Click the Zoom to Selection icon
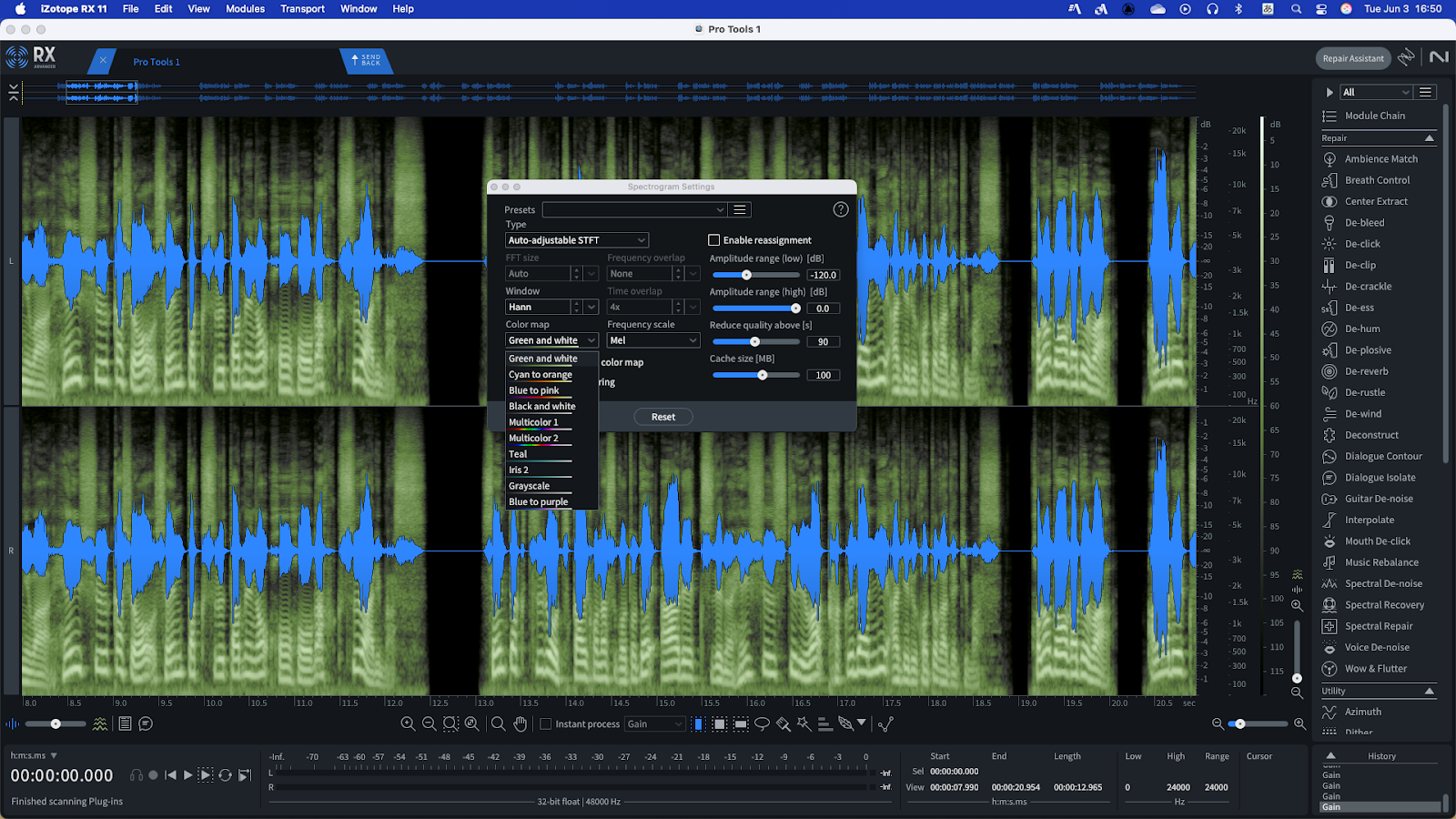This screenshot has height=819, width=1456. pyautogui.click(x=450, y=724)
